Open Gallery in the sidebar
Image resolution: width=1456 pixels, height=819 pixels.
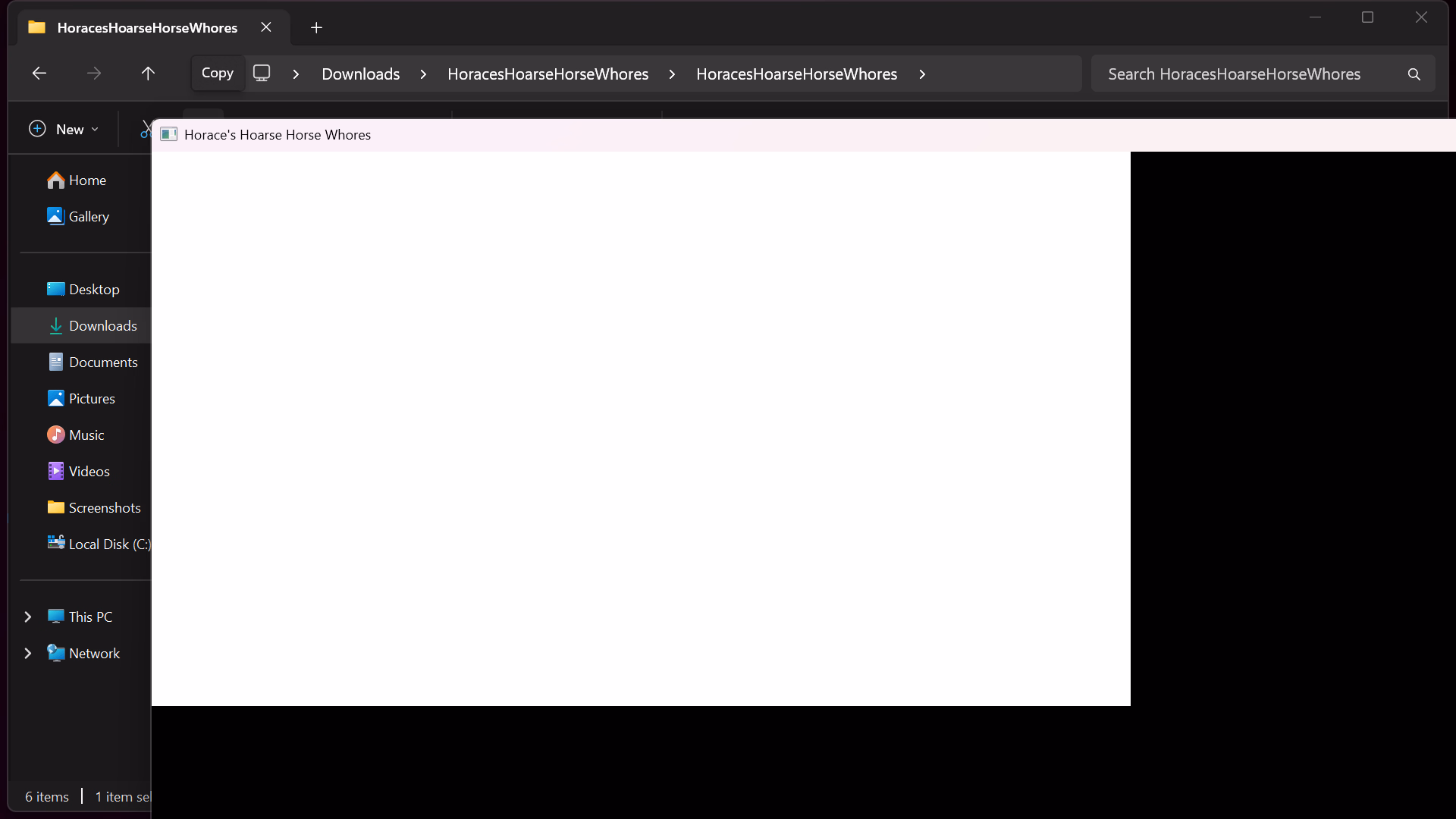click(x=88, y=217)
